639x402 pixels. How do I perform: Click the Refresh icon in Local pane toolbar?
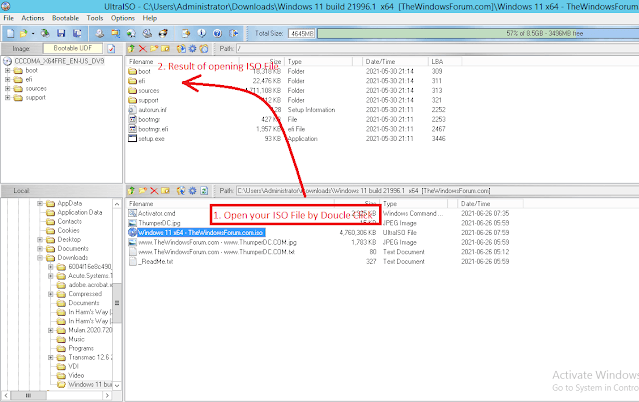(x=204, y=190)
